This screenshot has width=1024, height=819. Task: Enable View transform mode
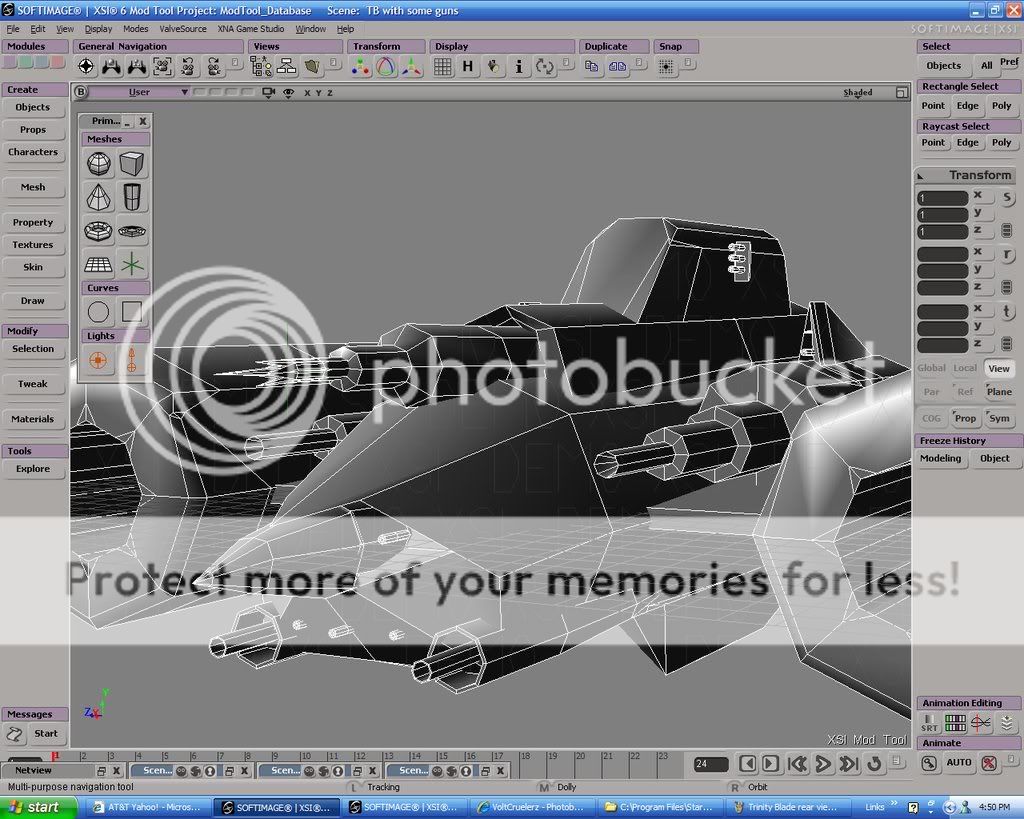click(998, 368)
